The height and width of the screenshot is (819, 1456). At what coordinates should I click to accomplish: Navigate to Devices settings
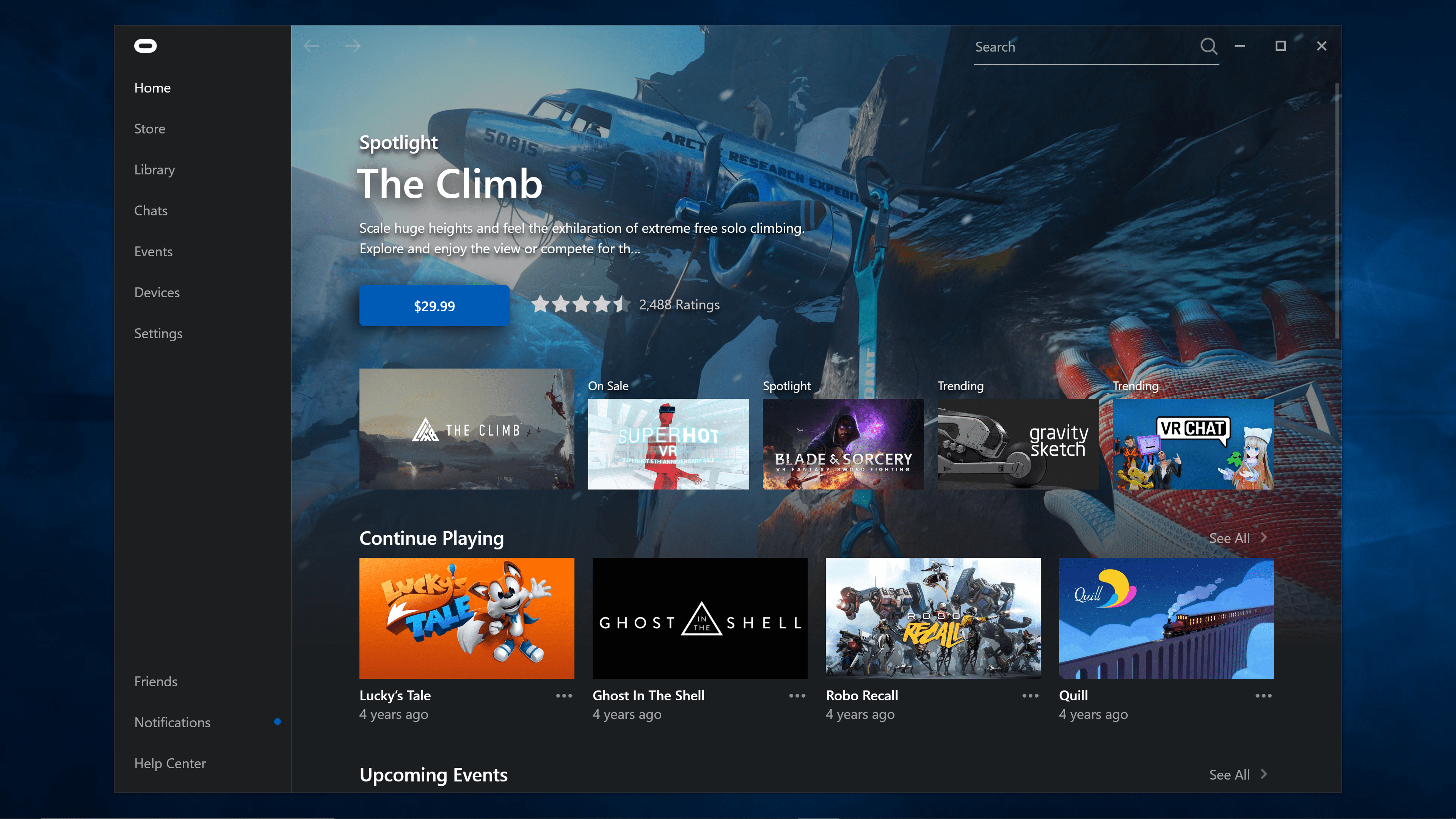[157, 292]
